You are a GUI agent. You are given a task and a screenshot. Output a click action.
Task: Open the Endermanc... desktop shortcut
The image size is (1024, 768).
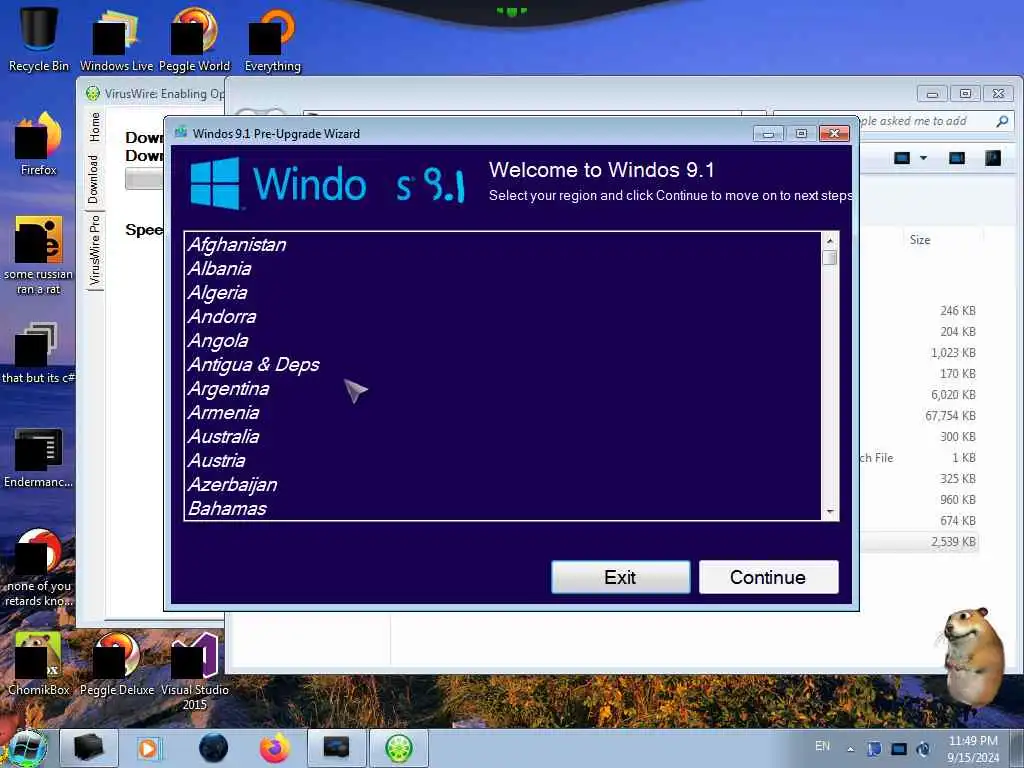pyautogui.click(x=39, y=457)
